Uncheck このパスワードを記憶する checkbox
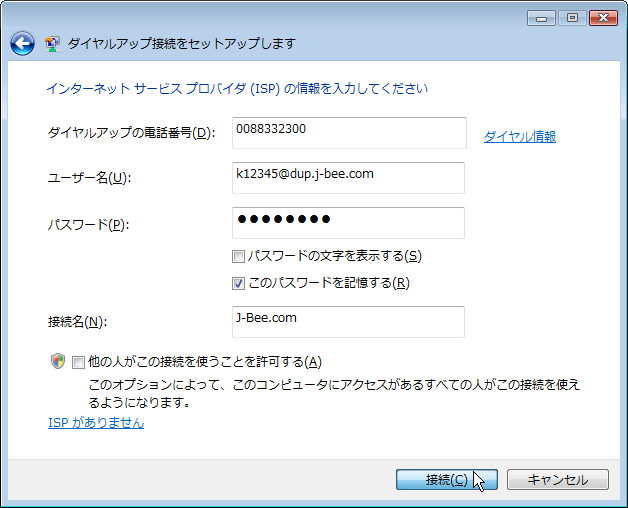The width and height of the screenshot is (628, 508). 238,284
